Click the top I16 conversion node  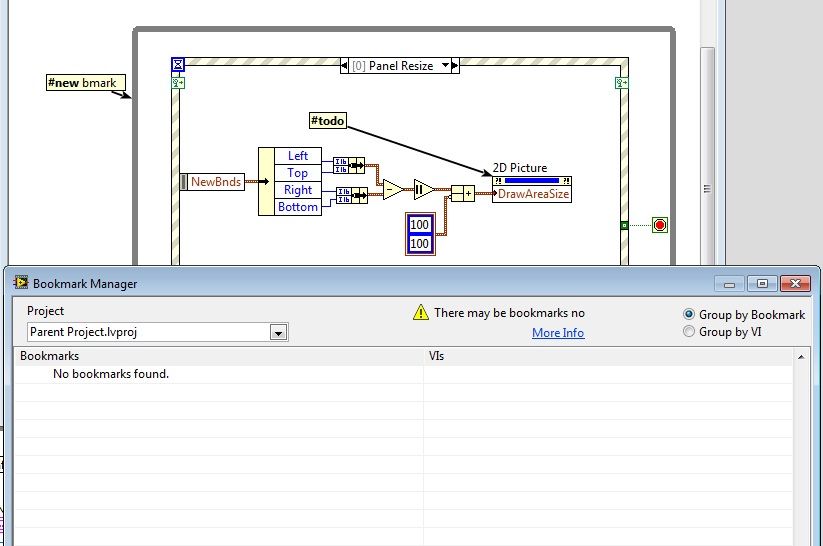349,166
